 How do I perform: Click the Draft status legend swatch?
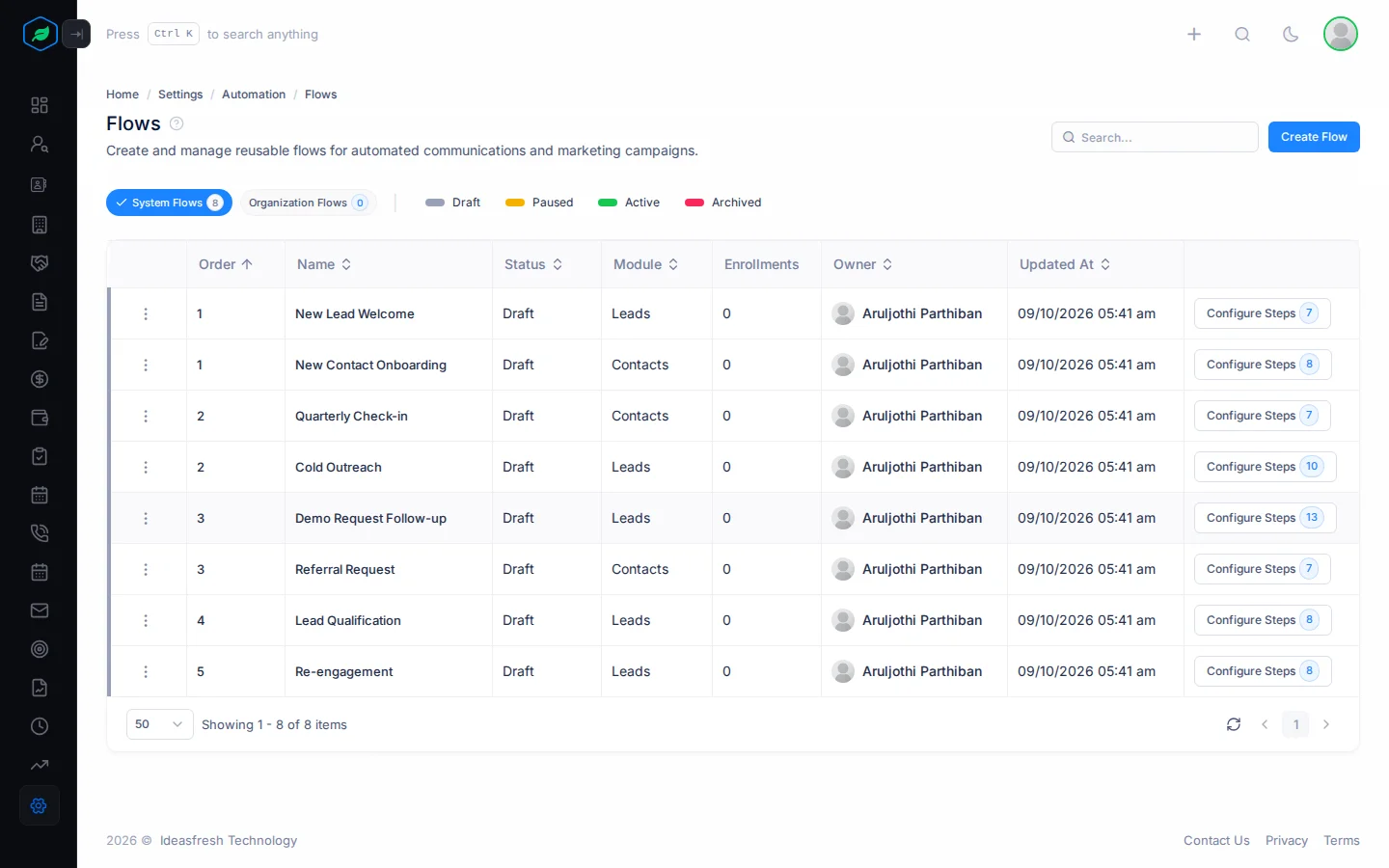[x=435, y=203]
